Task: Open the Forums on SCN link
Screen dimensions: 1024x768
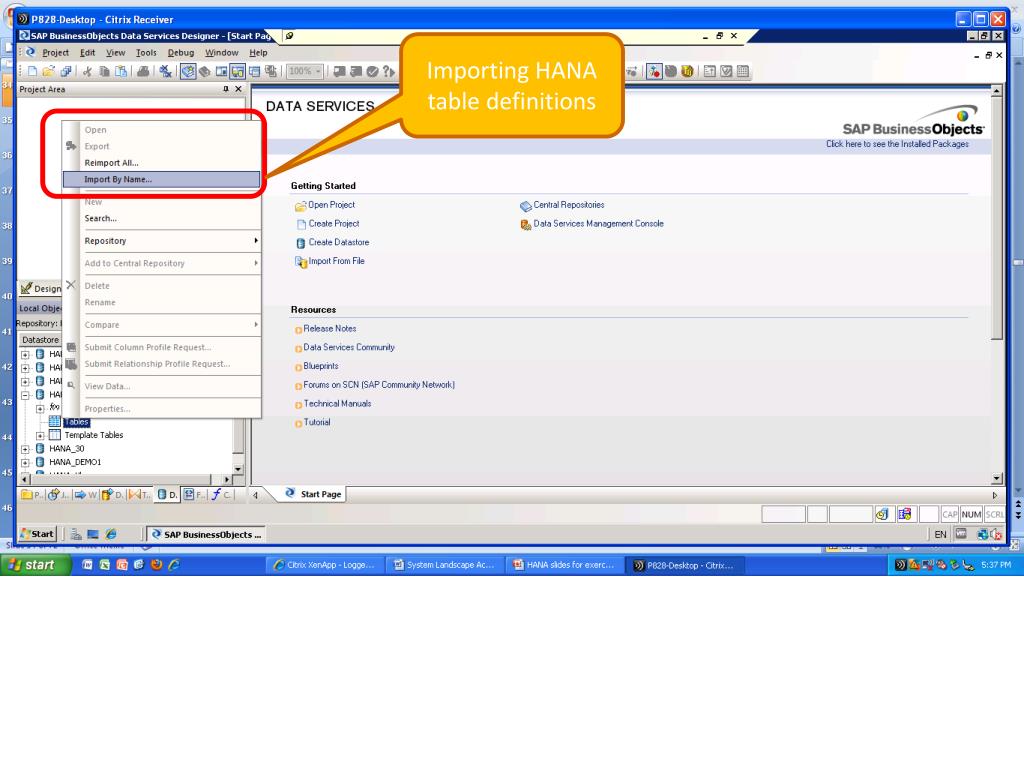Action: (379, 385)
